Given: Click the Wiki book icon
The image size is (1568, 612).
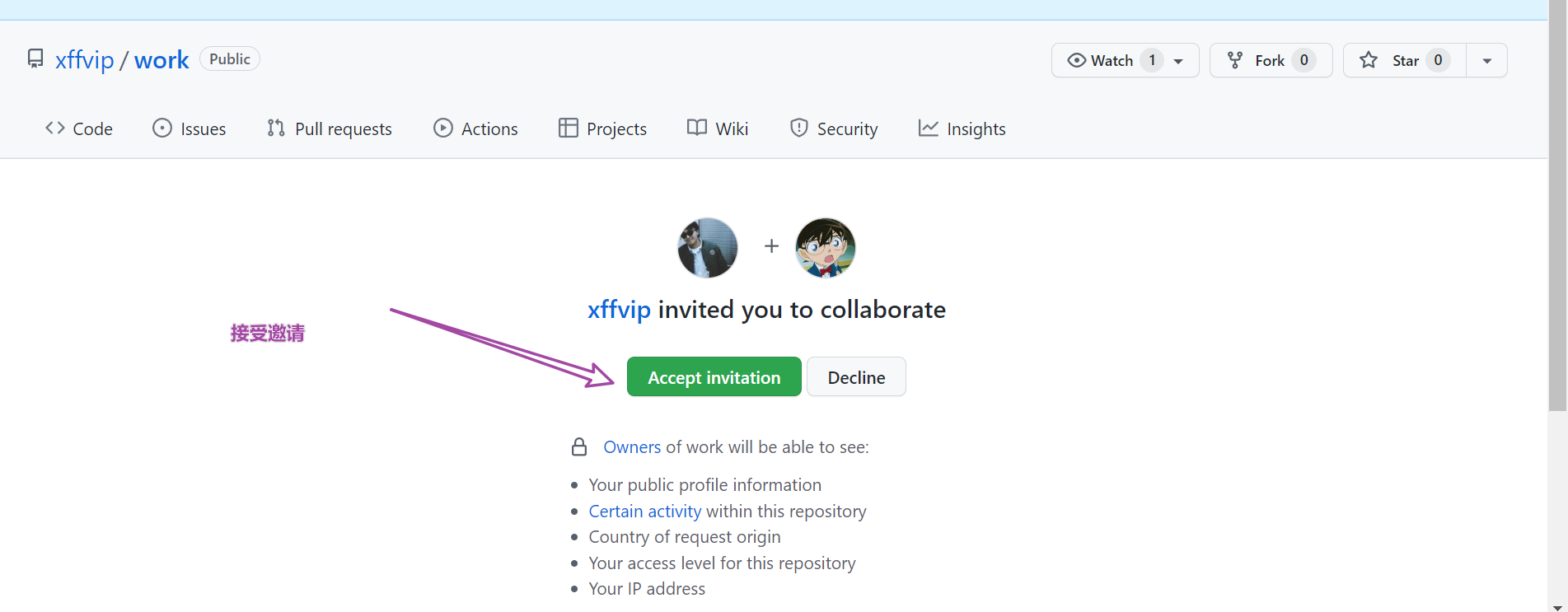Looking at the screenshot, I should [697, 128].
